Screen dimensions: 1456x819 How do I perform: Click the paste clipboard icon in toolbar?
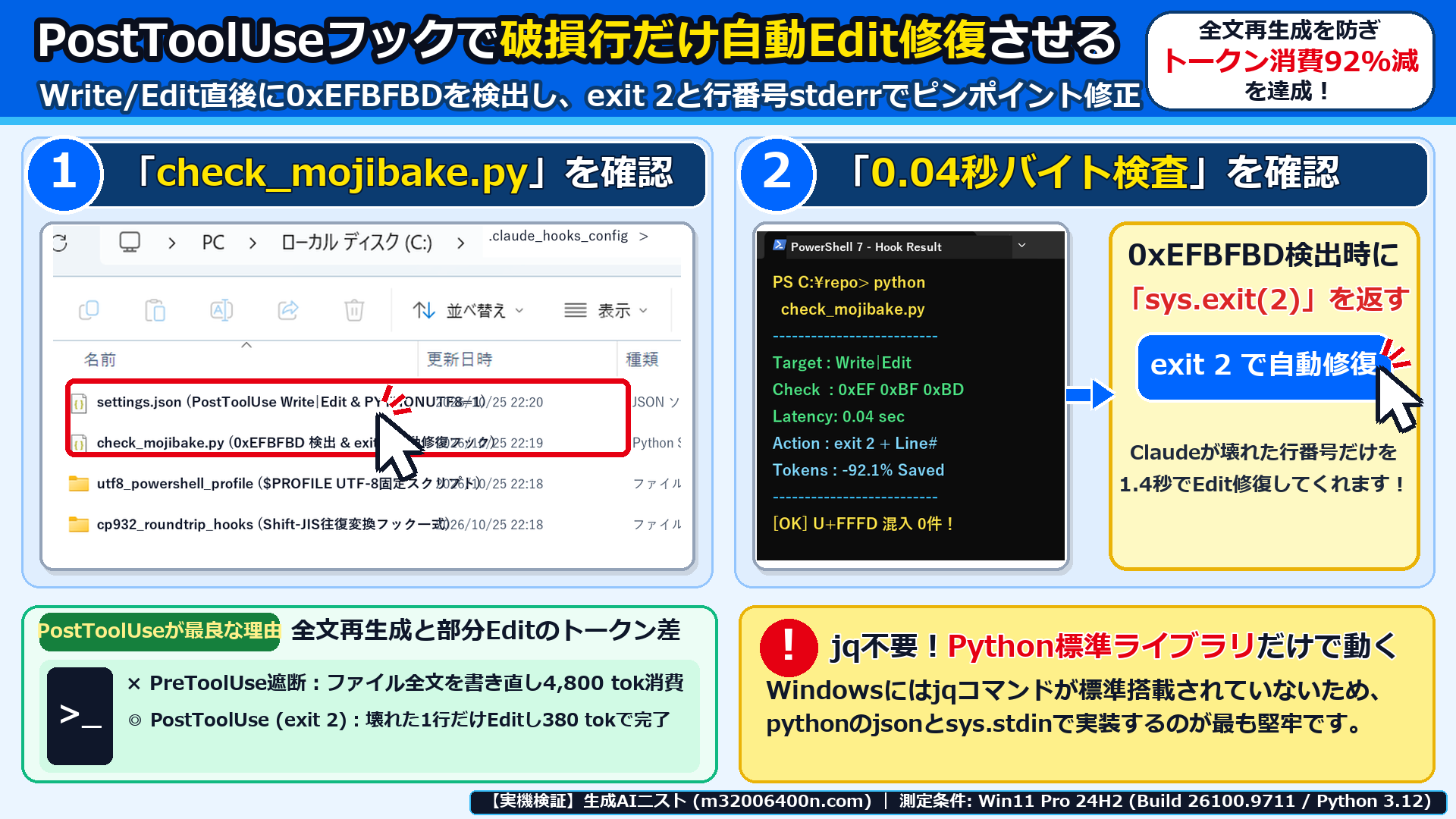coord(155,310)
